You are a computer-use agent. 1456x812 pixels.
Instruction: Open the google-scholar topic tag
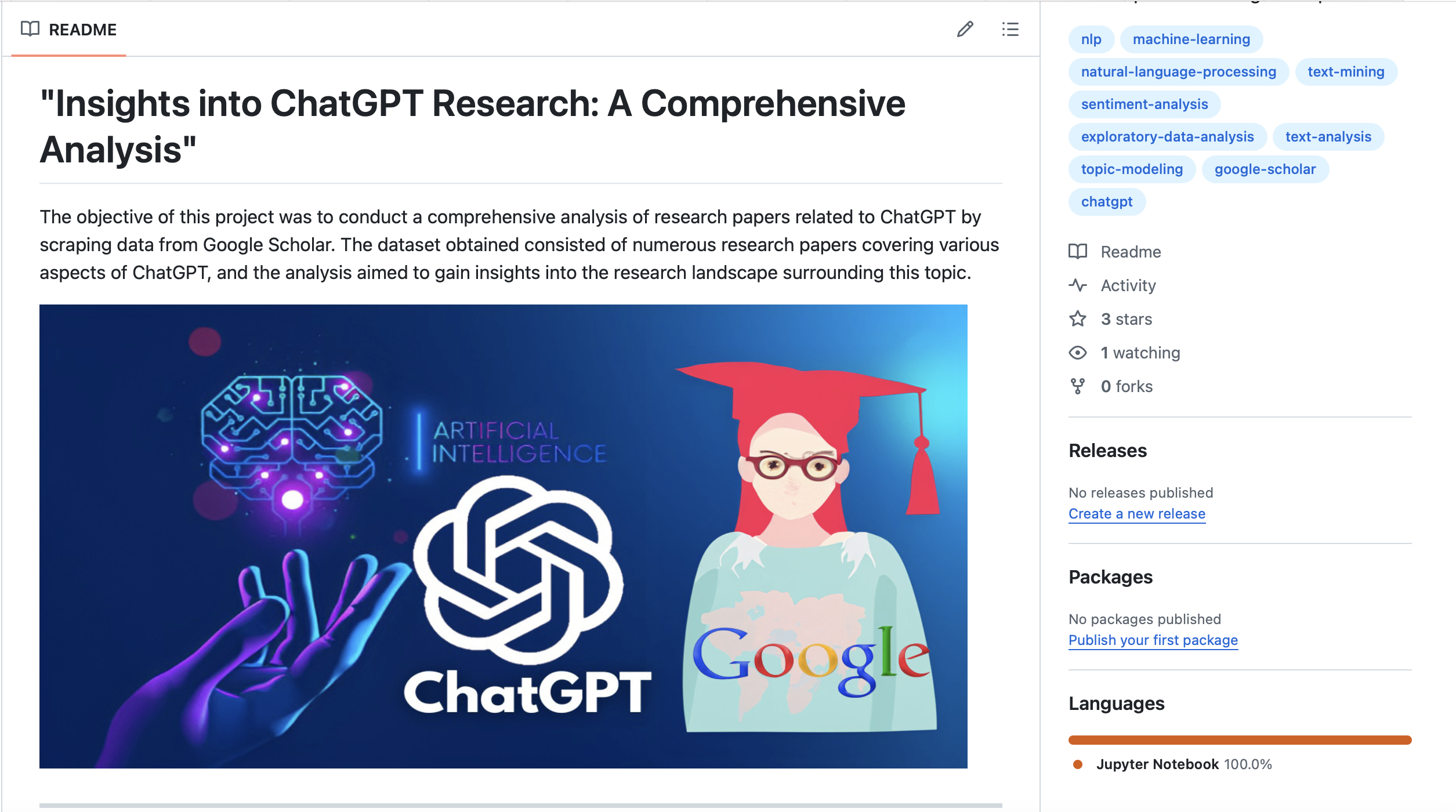pos(1265,169)
